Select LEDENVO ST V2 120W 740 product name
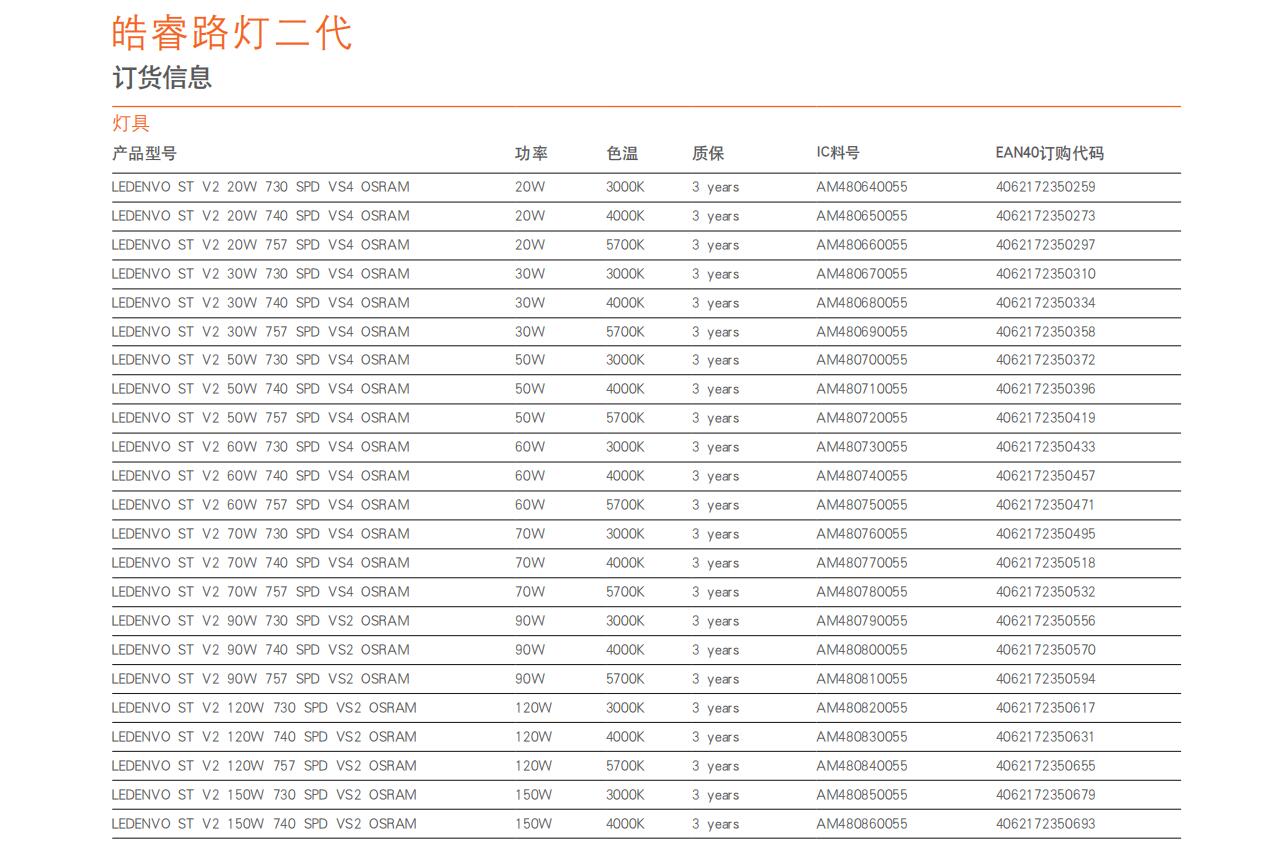This screenshot has height=845, width=1284. pos(264,737)
